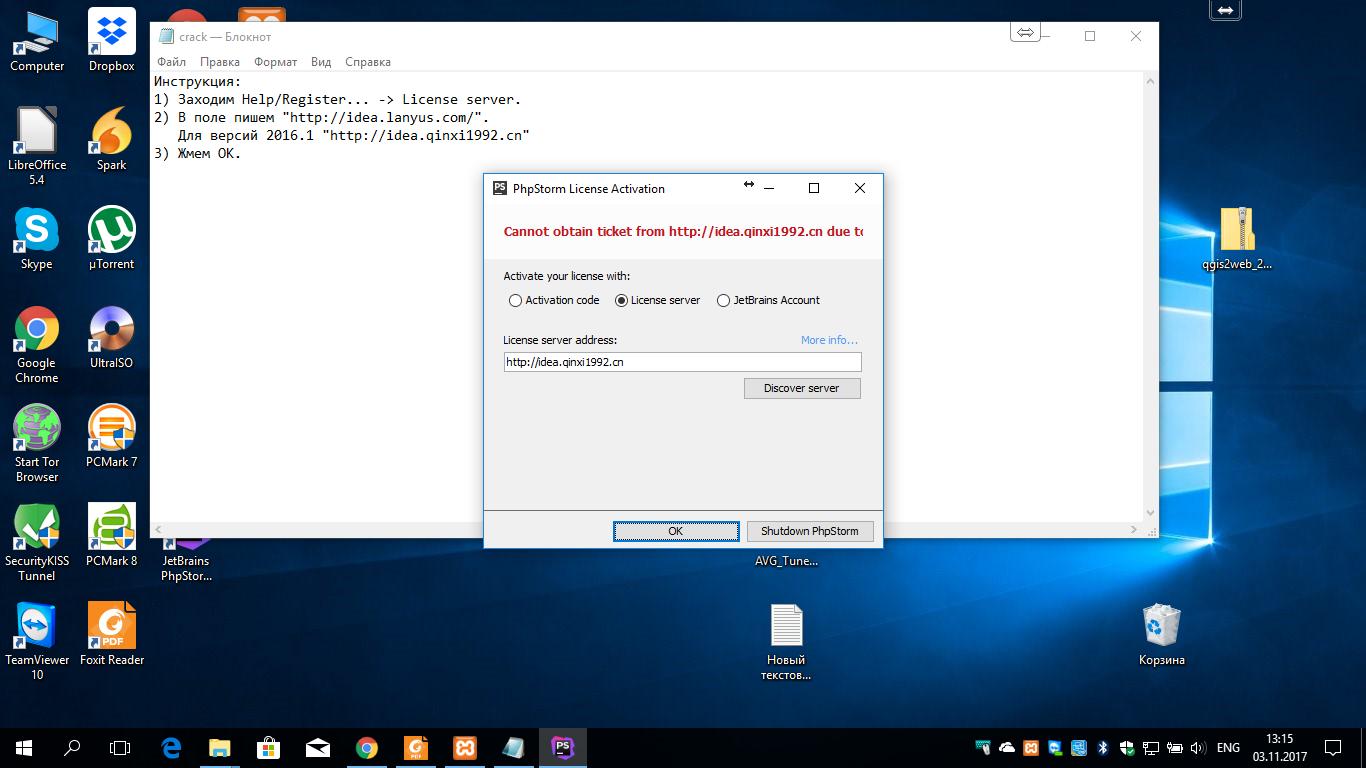Confirm activation with the OK button
Viewport: 1366px width, 768px height.
click(x=676, y=531)
